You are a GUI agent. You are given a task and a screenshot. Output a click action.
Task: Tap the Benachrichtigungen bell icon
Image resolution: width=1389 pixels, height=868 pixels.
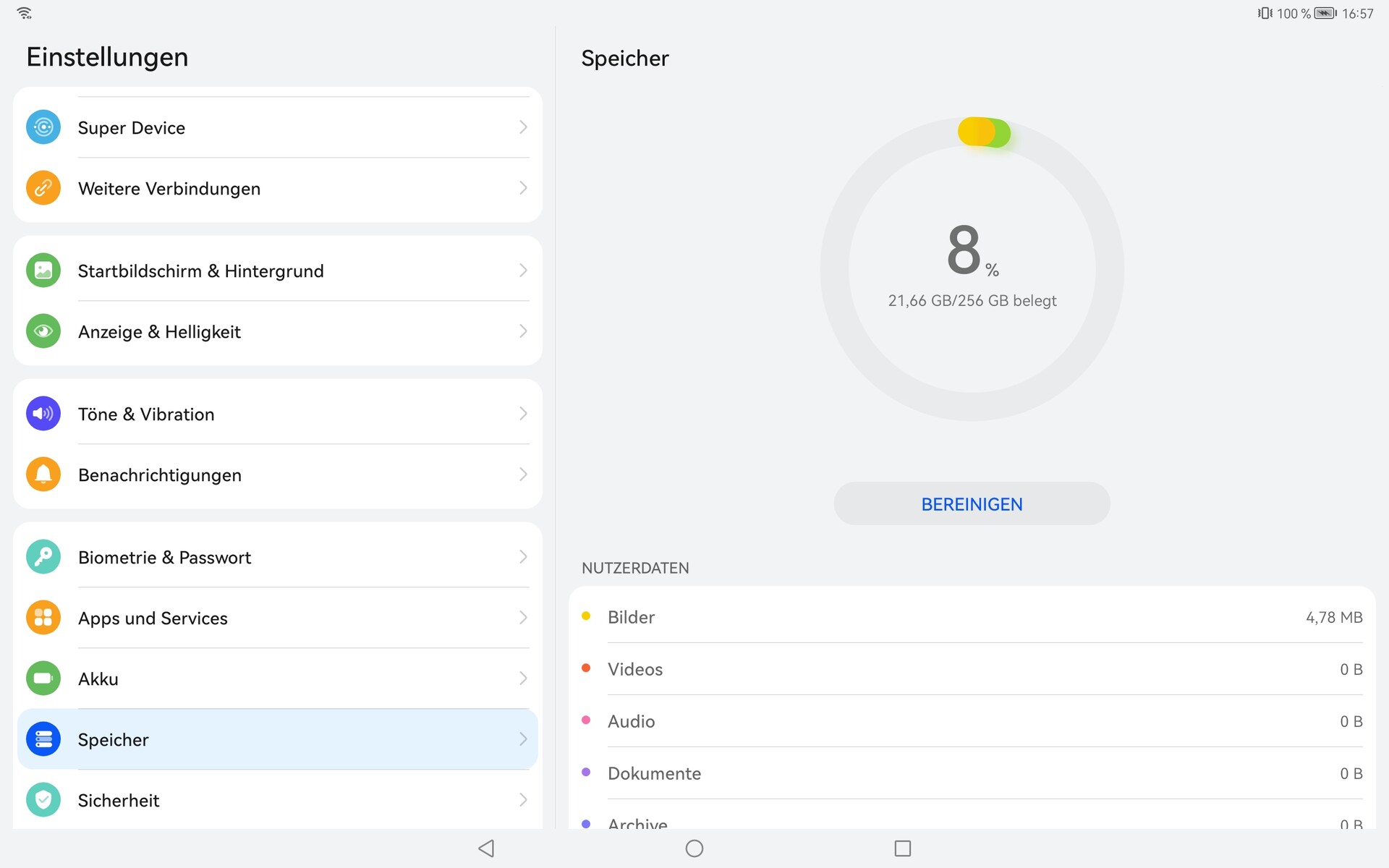pyautogui.click(x=43, y=475)
